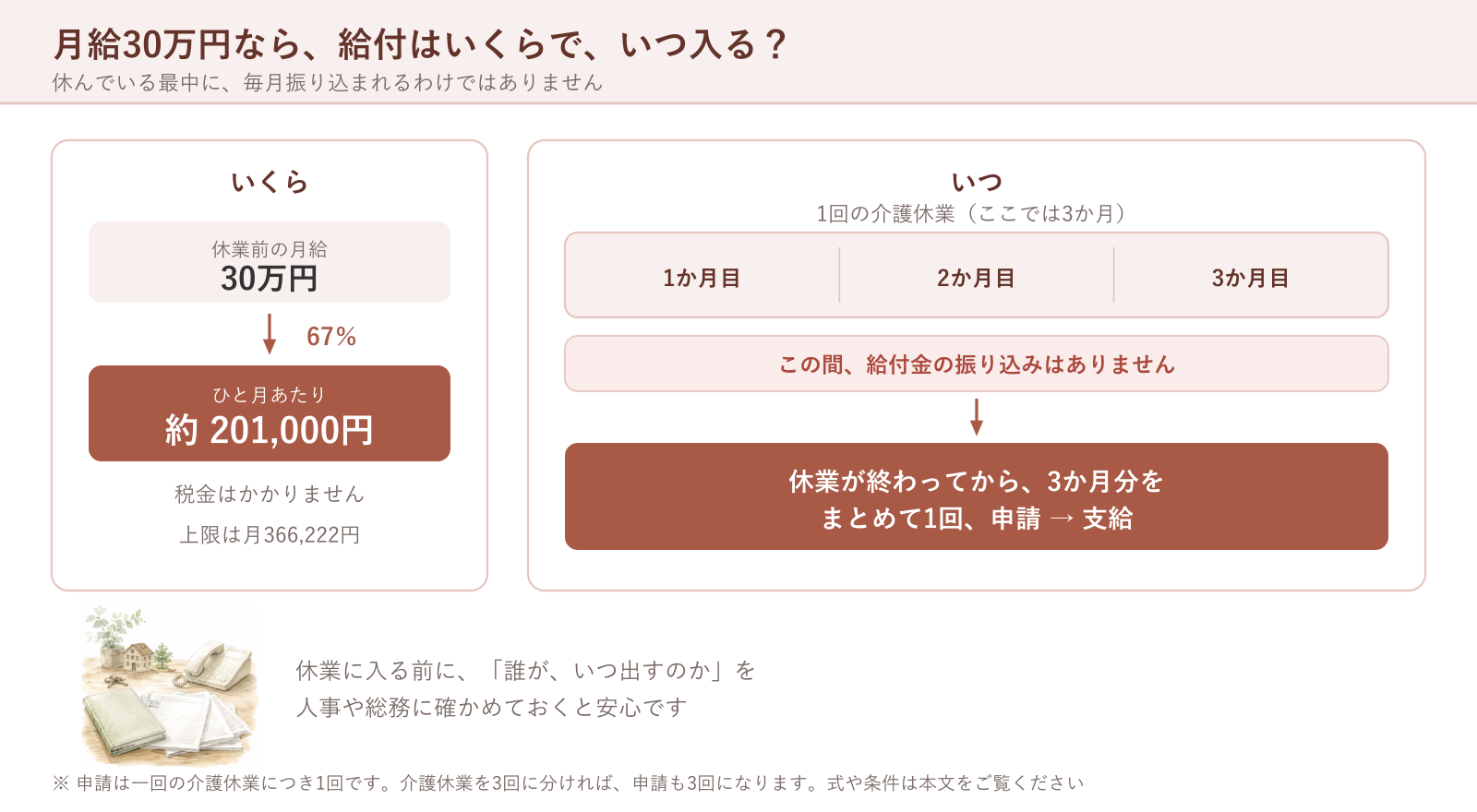Click the subtitle 休んでいる最中に、毎月振り込まれる

[328, 83]
